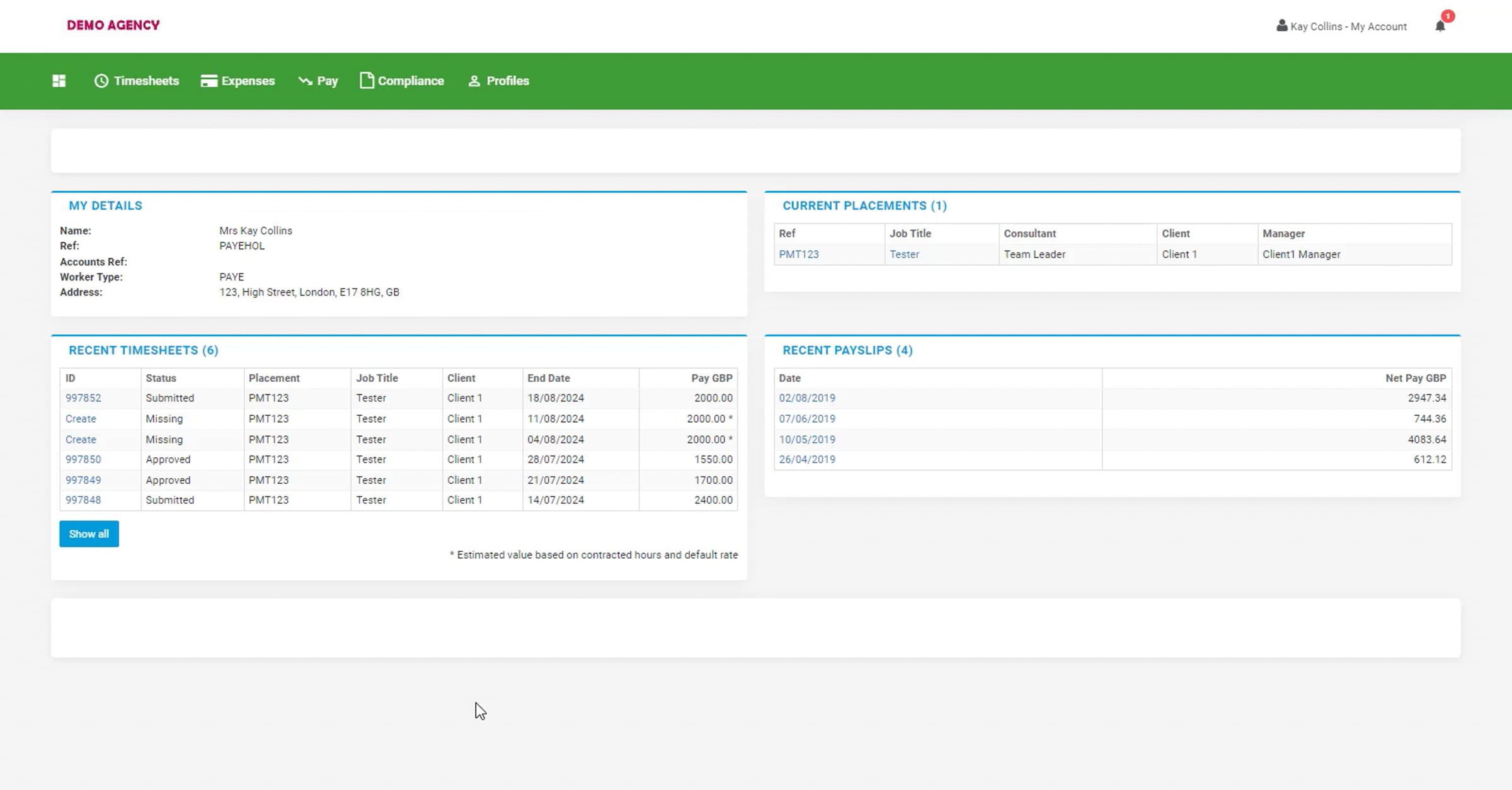Open Kay Collins - My Account

pyautogui.click(x=1349, y=26)
